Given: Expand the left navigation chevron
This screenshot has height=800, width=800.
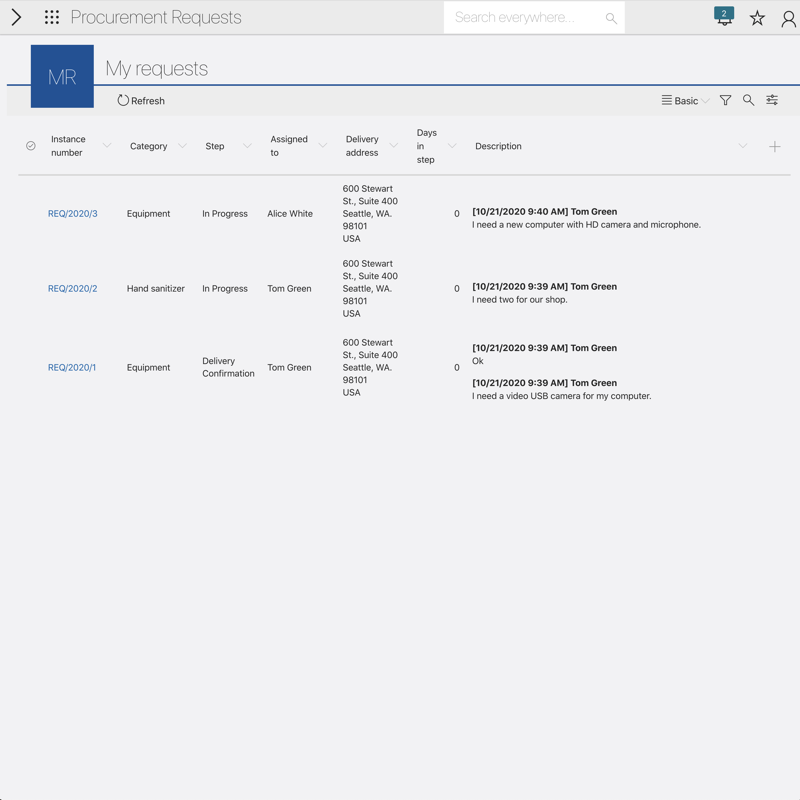Looking at the screenshot, I should coord(16,18).
